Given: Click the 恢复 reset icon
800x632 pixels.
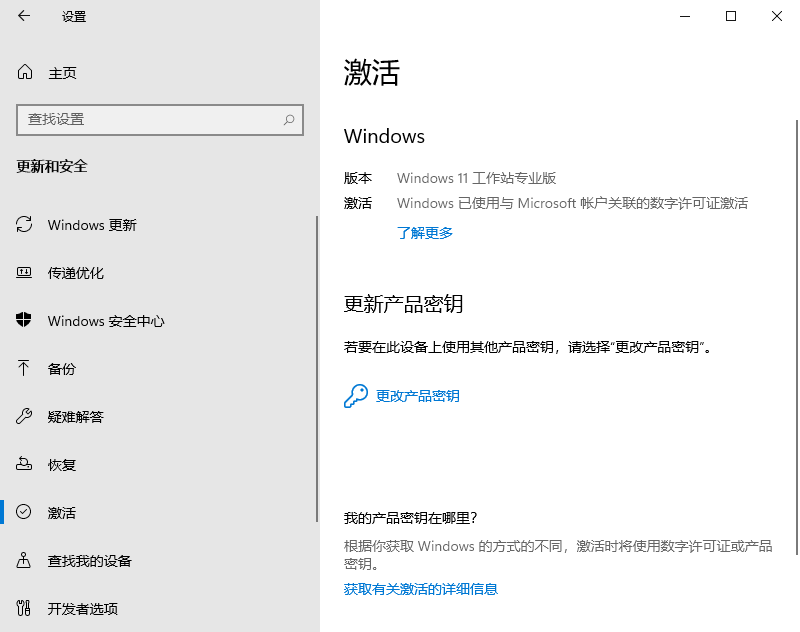Looking at the screenshot, I should pos(24,464).
